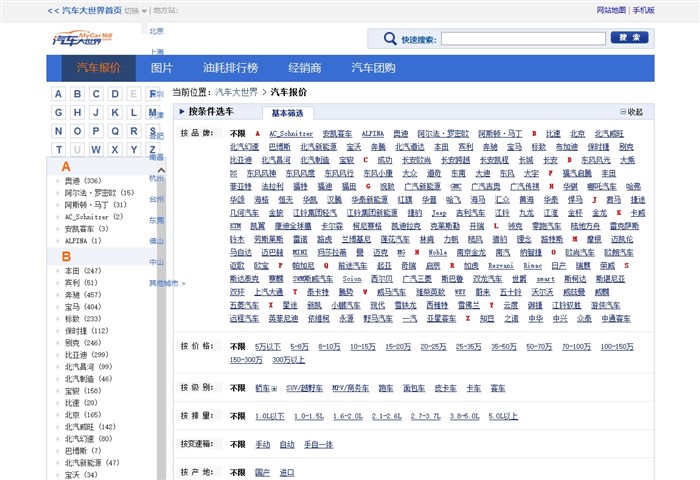The image size is (700, 480).
Task: Choose letter N in the alphabet grid
Action: point(58,131)
